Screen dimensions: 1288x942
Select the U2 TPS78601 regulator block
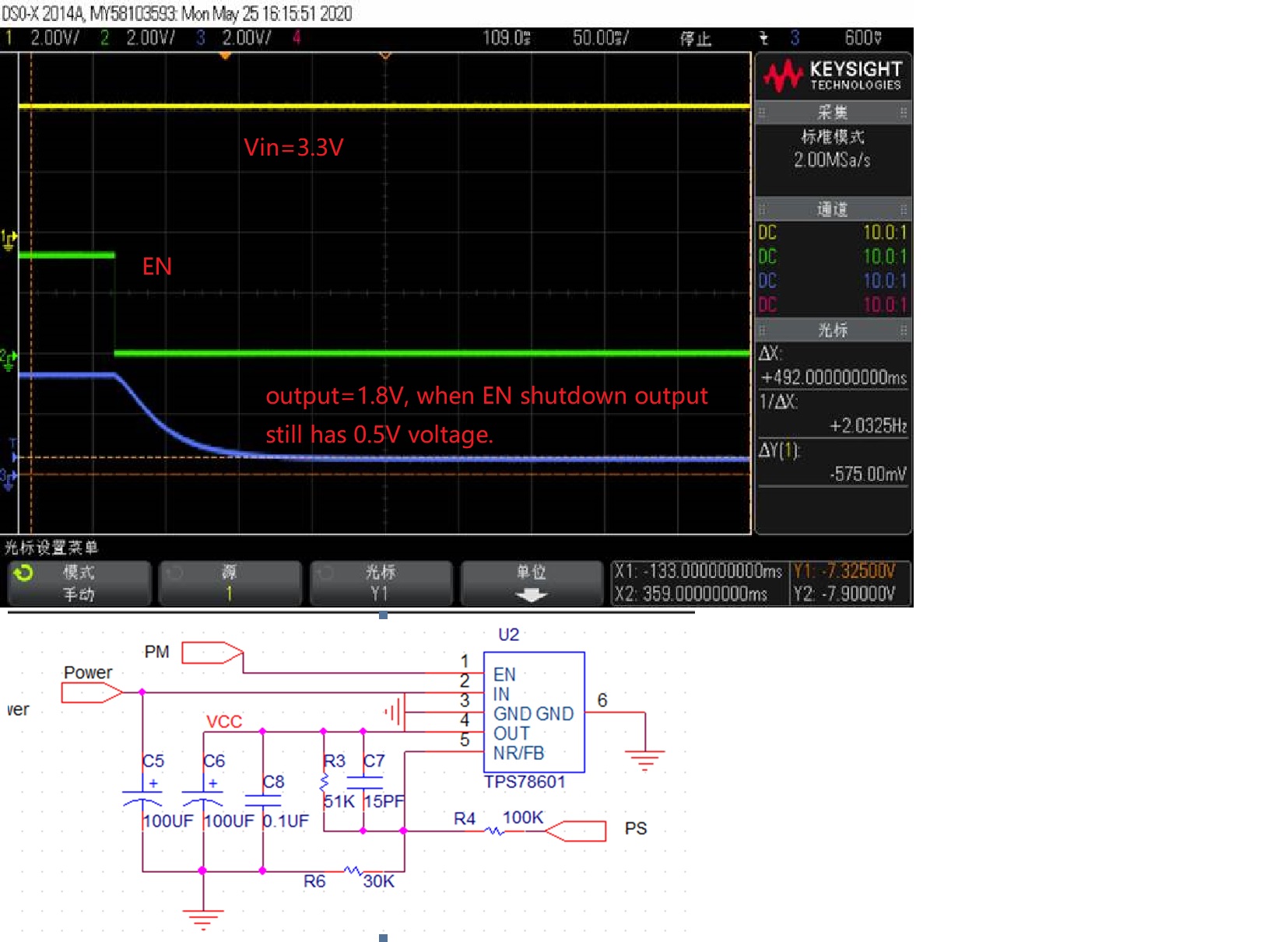click(x=534, y=712)
